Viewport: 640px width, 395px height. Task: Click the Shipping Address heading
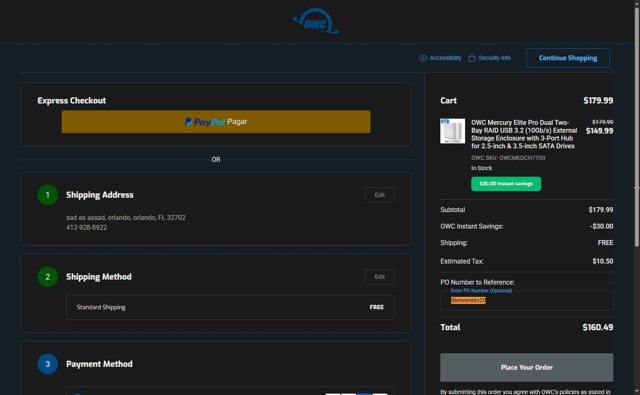pos(100,195)
